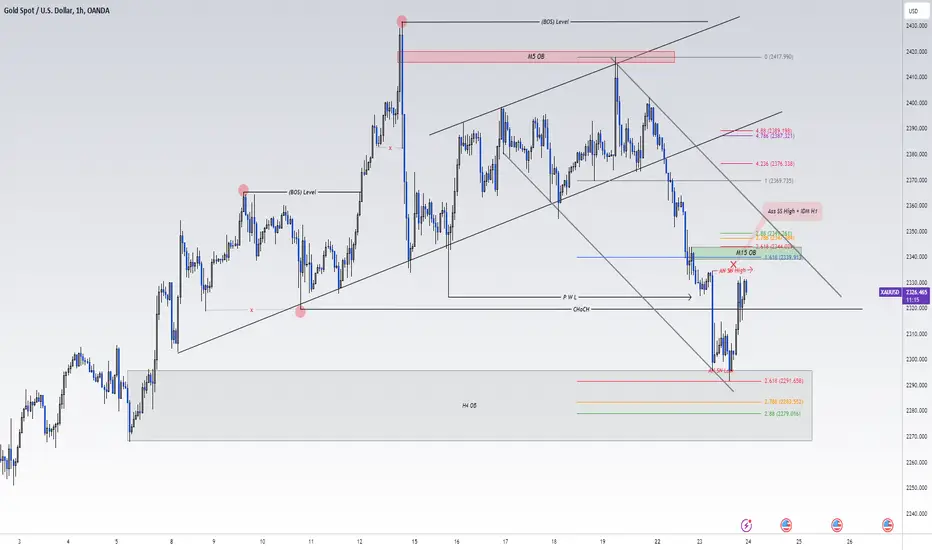The image size is (932, 550).
Task: Select the Fib label 2.618 (2291.658)
Action: 783,381
